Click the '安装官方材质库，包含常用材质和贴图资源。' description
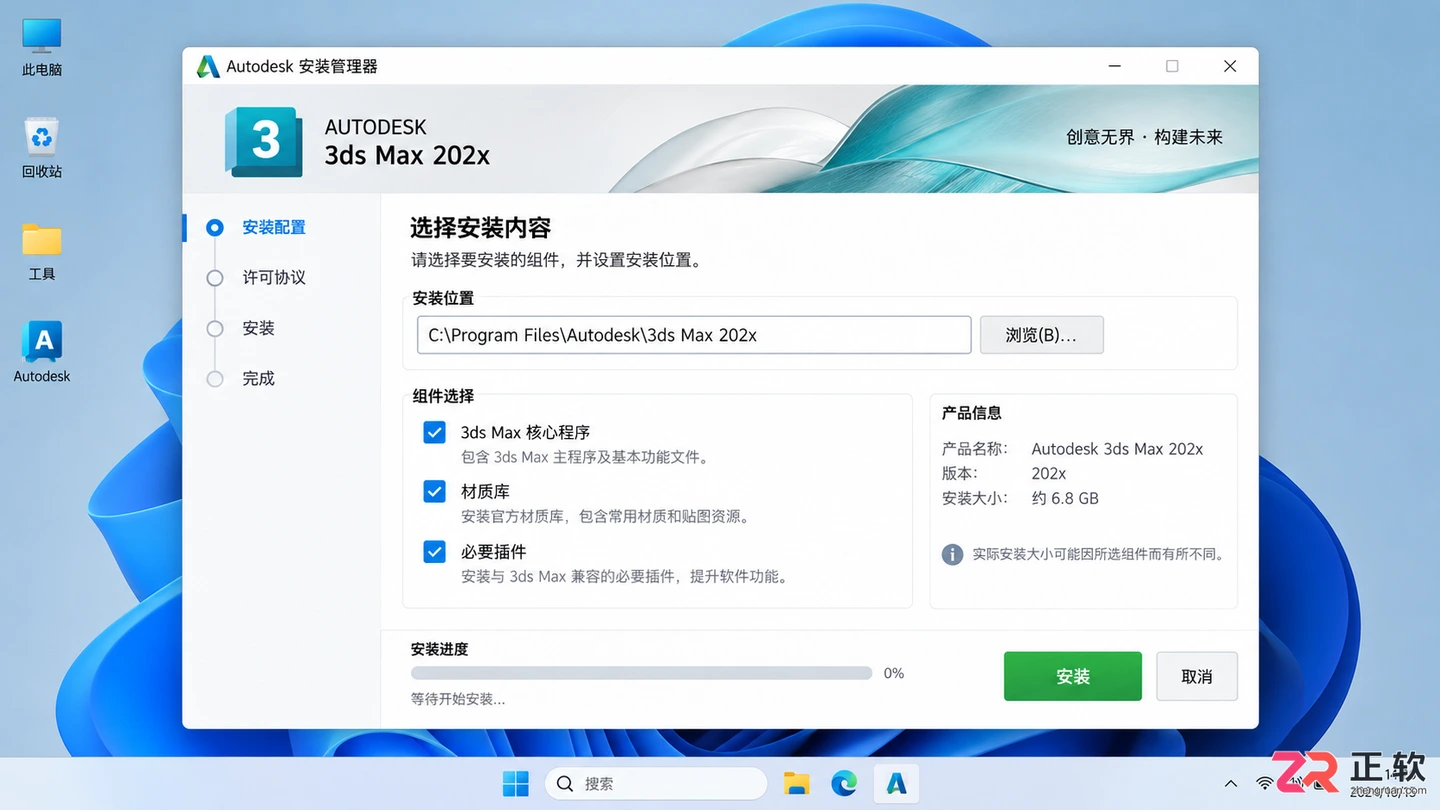This screenshot has height=810, width=1440. pos(607,517)
